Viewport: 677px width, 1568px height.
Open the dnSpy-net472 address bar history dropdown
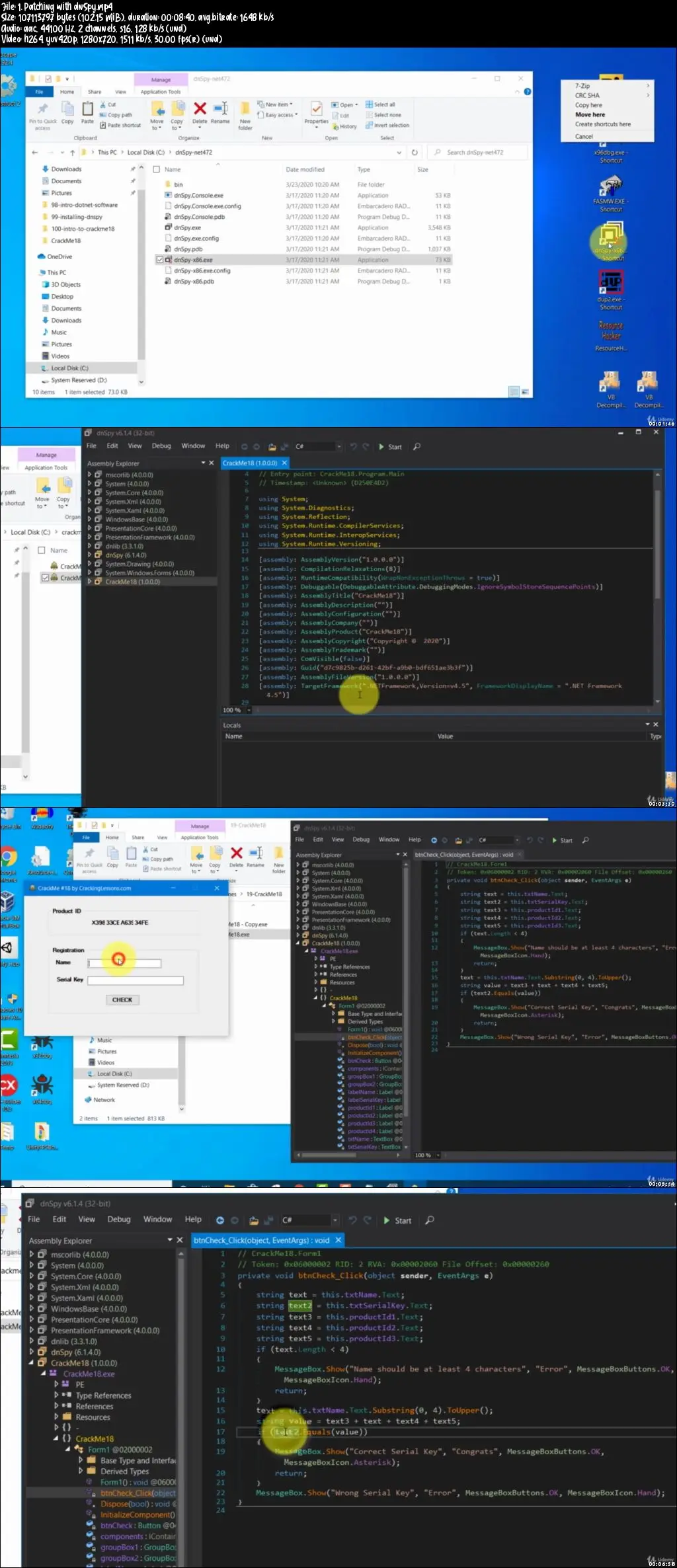pos(399,153)
